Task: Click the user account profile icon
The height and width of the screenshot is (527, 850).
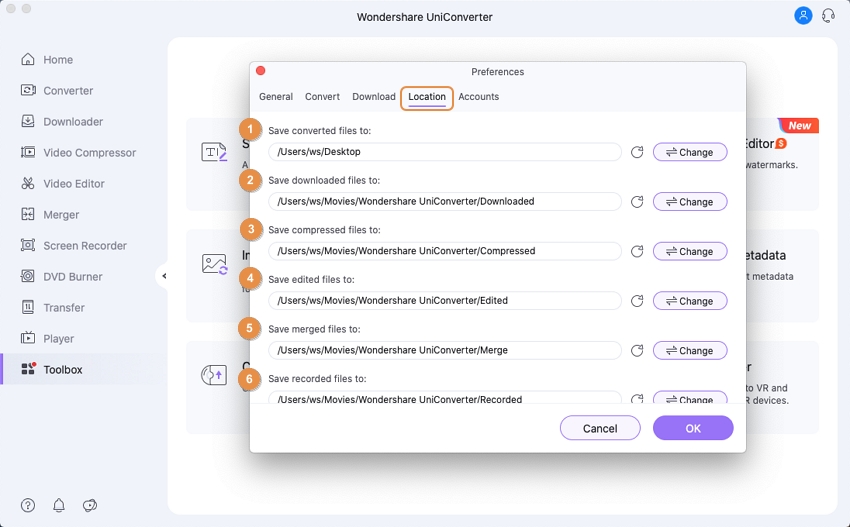Action: click(x=803, y=16)
